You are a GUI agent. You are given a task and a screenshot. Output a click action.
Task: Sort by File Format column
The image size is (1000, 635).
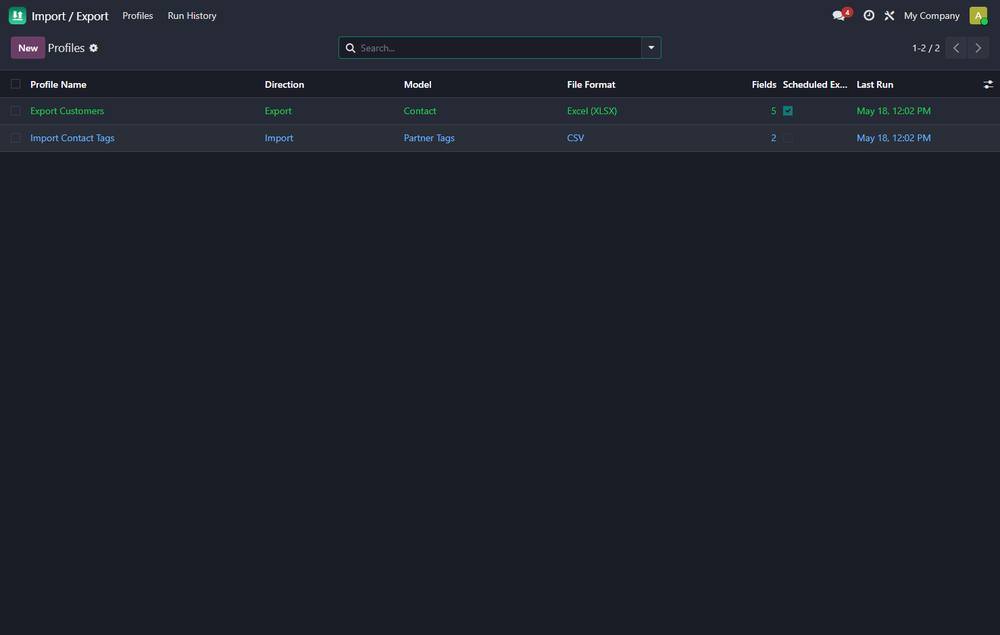(591, 84)
